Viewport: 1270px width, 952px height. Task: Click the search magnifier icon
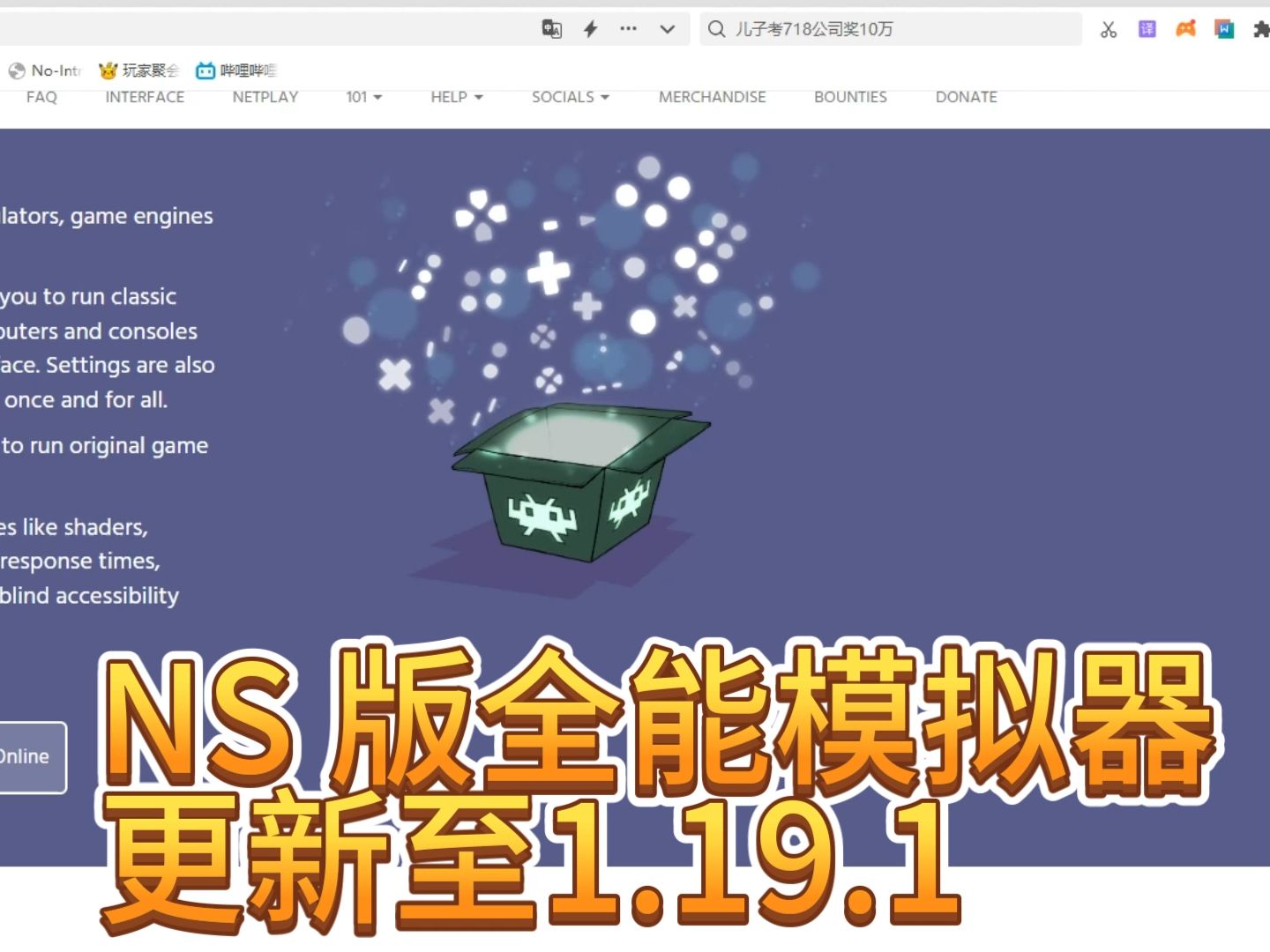716,29
